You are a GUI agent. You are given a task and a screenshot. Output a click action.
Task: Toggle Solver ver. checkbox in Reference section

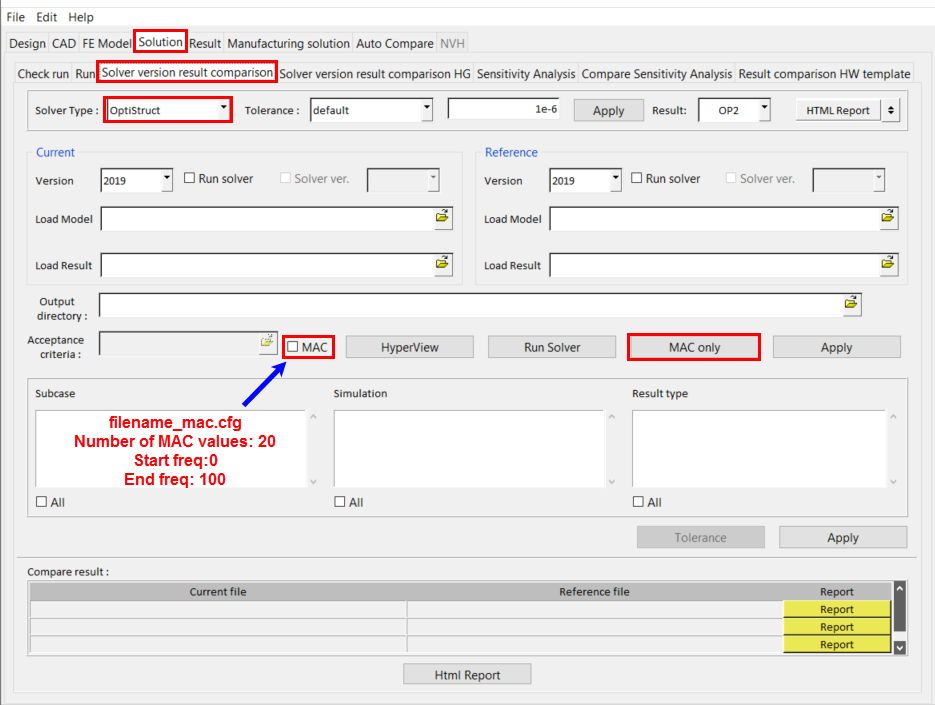730,178
